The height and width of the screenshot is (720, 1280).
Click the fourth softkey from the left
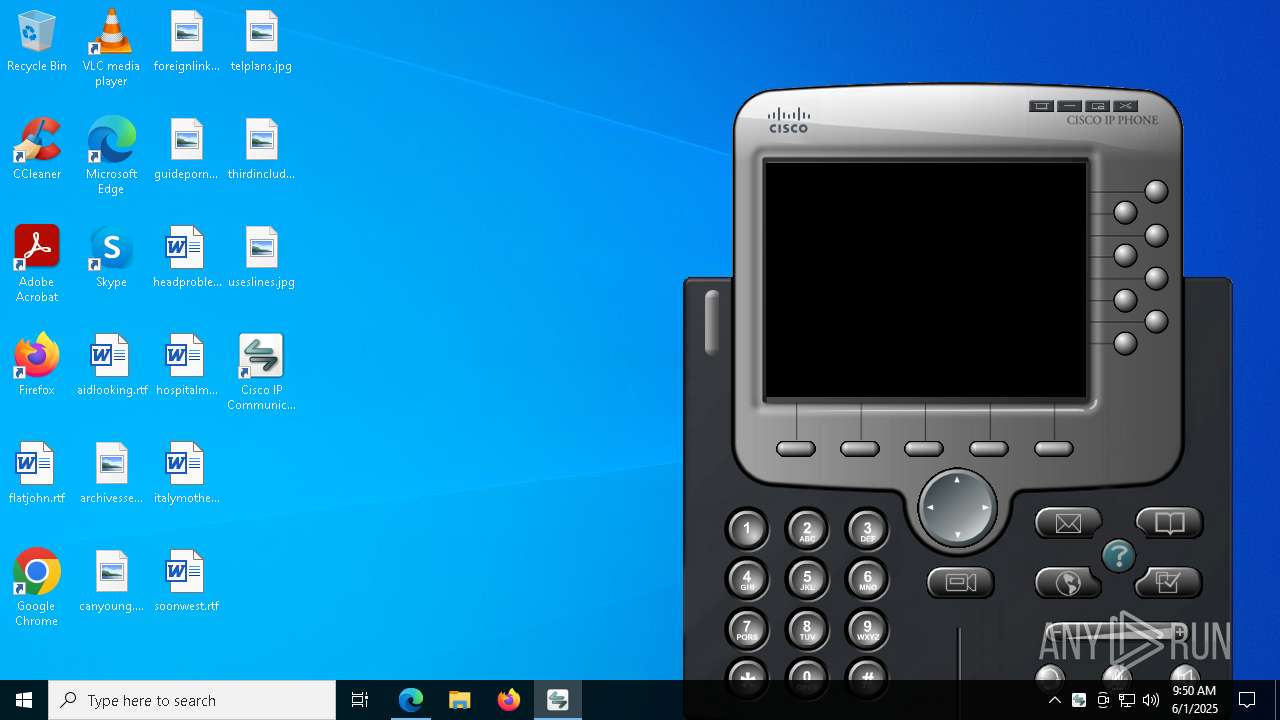coord(989,449)
